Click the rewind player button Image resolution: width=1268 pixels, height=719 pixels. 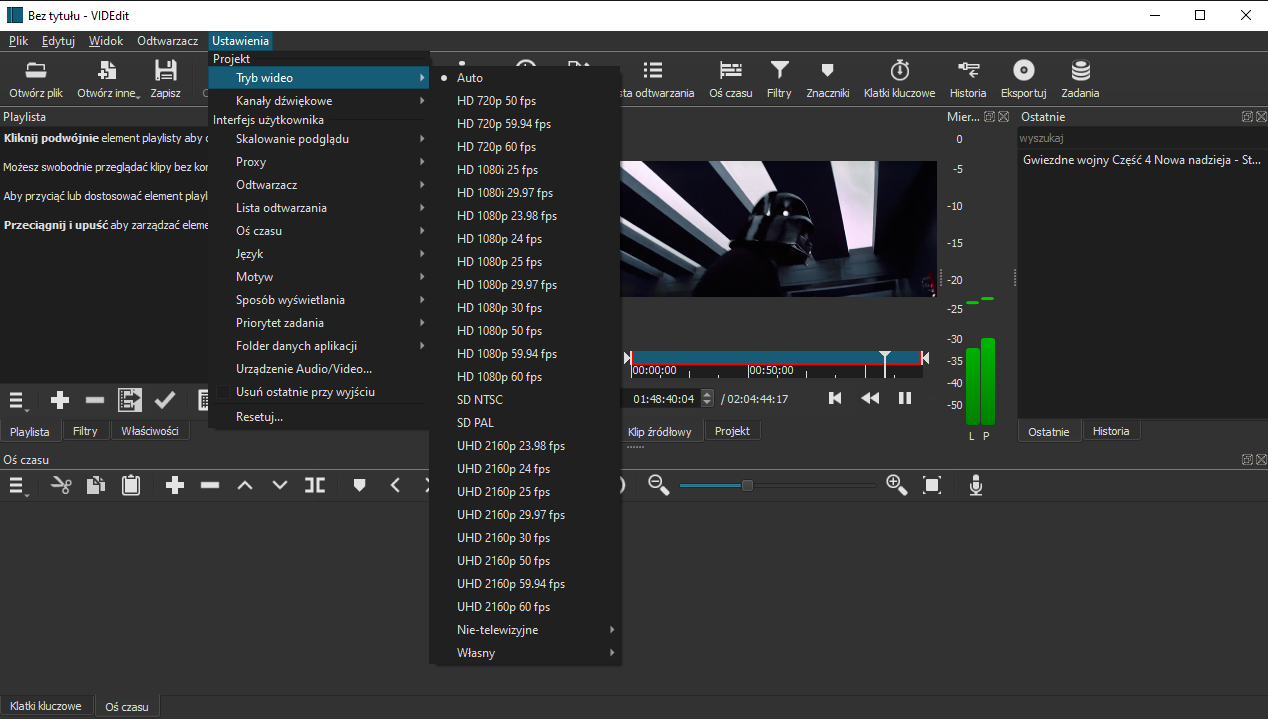pyautogui.click(x=870, y=398)
